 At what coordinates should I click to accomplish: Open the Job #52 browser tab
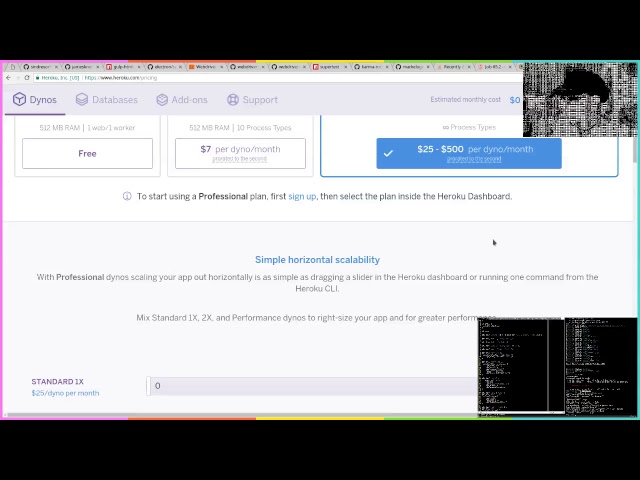click(x=492, y=67)
